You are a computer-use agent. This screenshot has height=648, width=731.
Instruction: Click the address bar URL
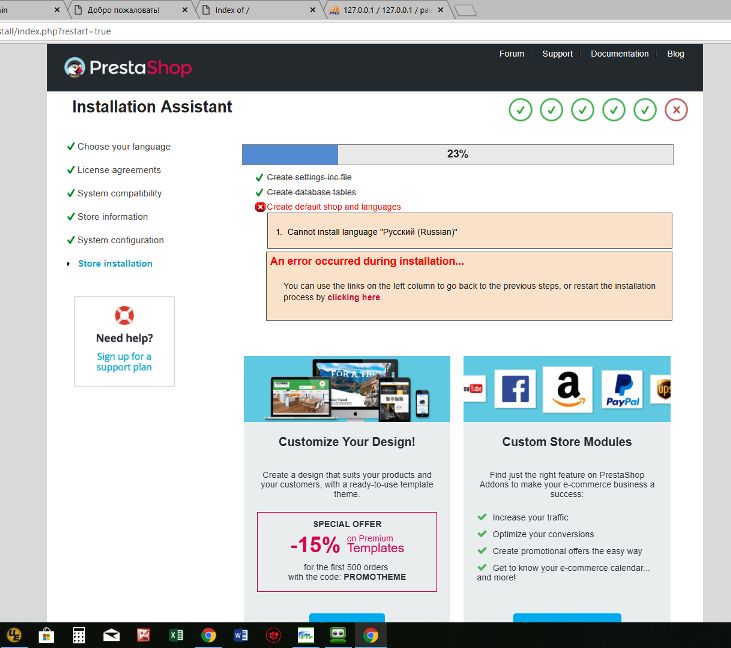[x=55, y=31]
